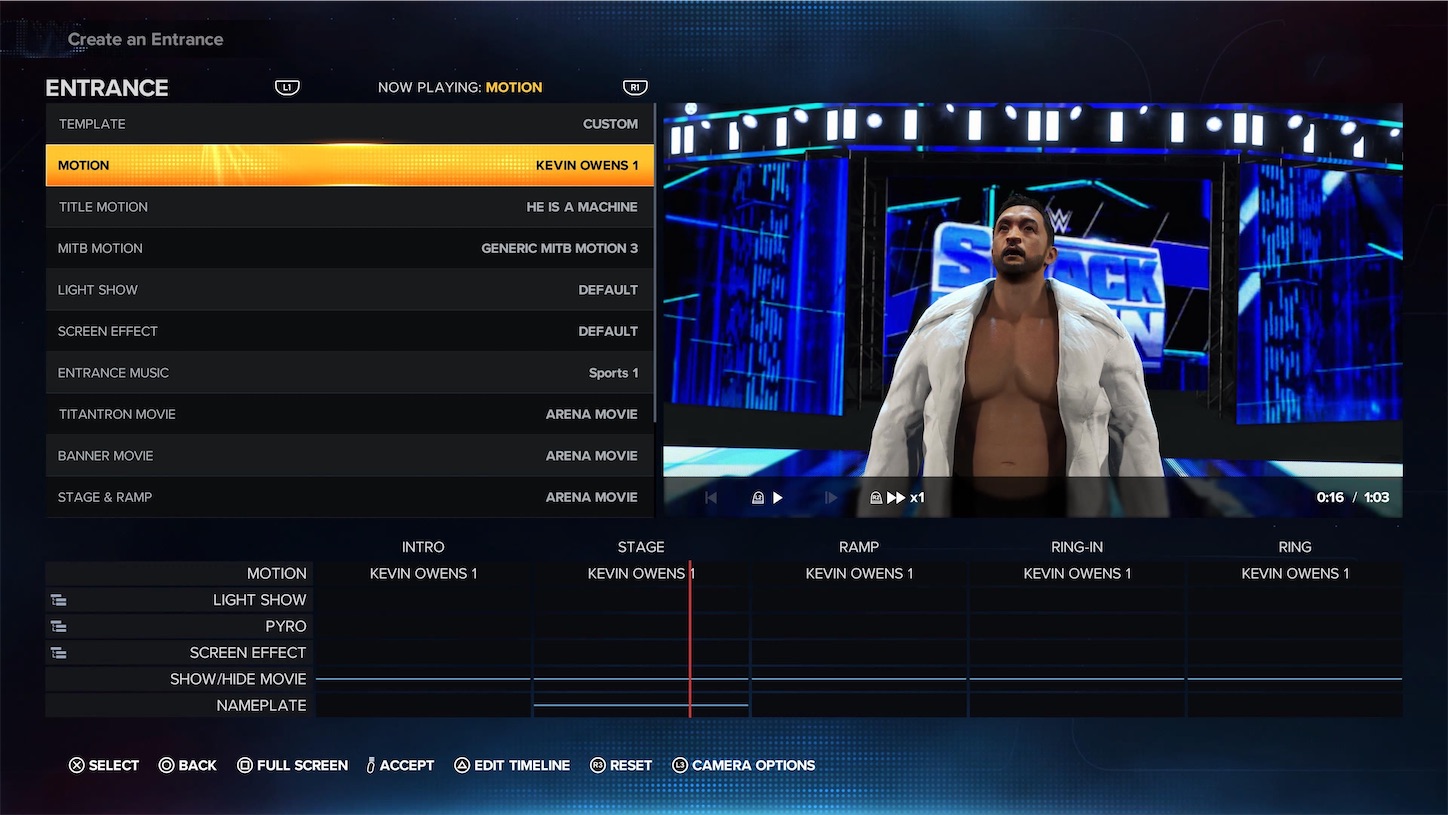Click the Create an Entrance title

pyautogui.click(x=146, y=40)
